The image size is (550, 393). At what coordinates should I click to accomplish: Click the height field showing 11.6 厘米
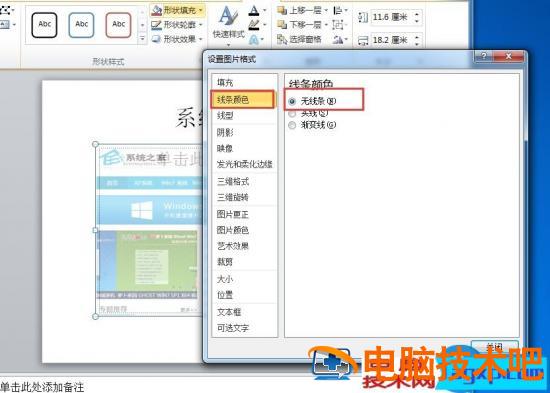click(x=391, y=17)
